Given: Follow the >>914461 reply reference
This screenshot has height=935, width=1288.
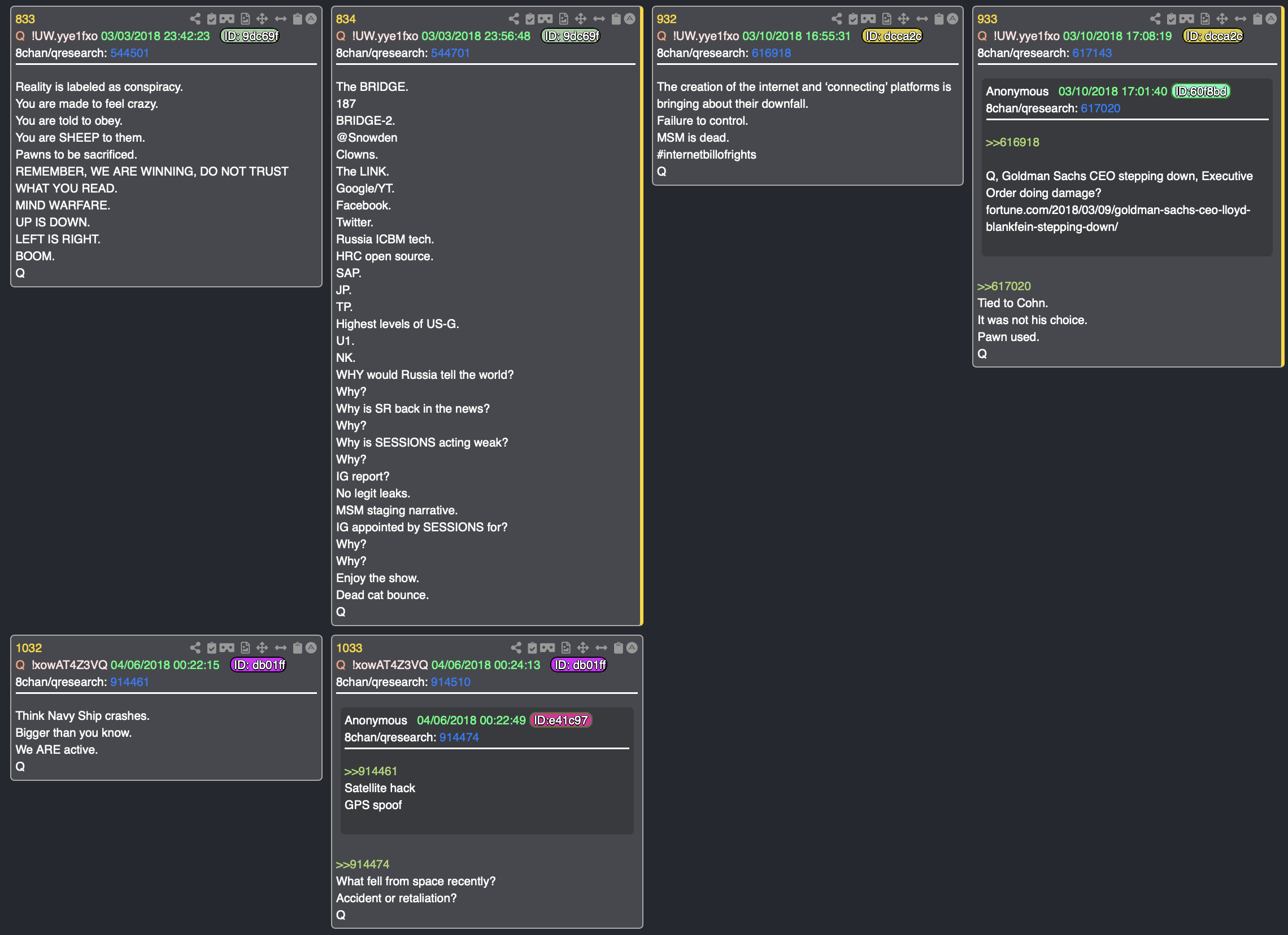Looking at the screenshot, I should click(371, 771).
